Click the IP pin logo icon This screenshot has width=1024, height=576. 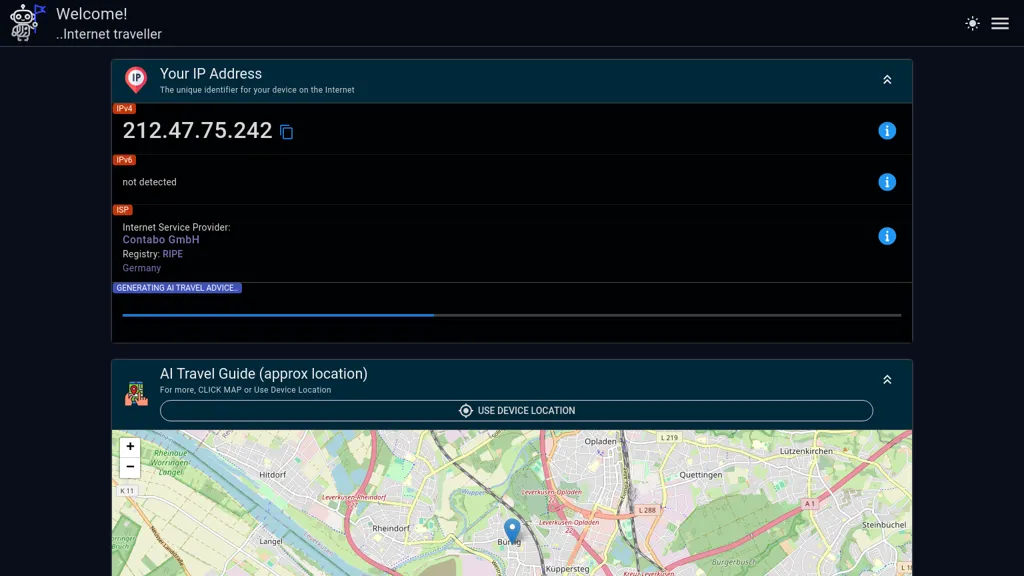[136, 80]
